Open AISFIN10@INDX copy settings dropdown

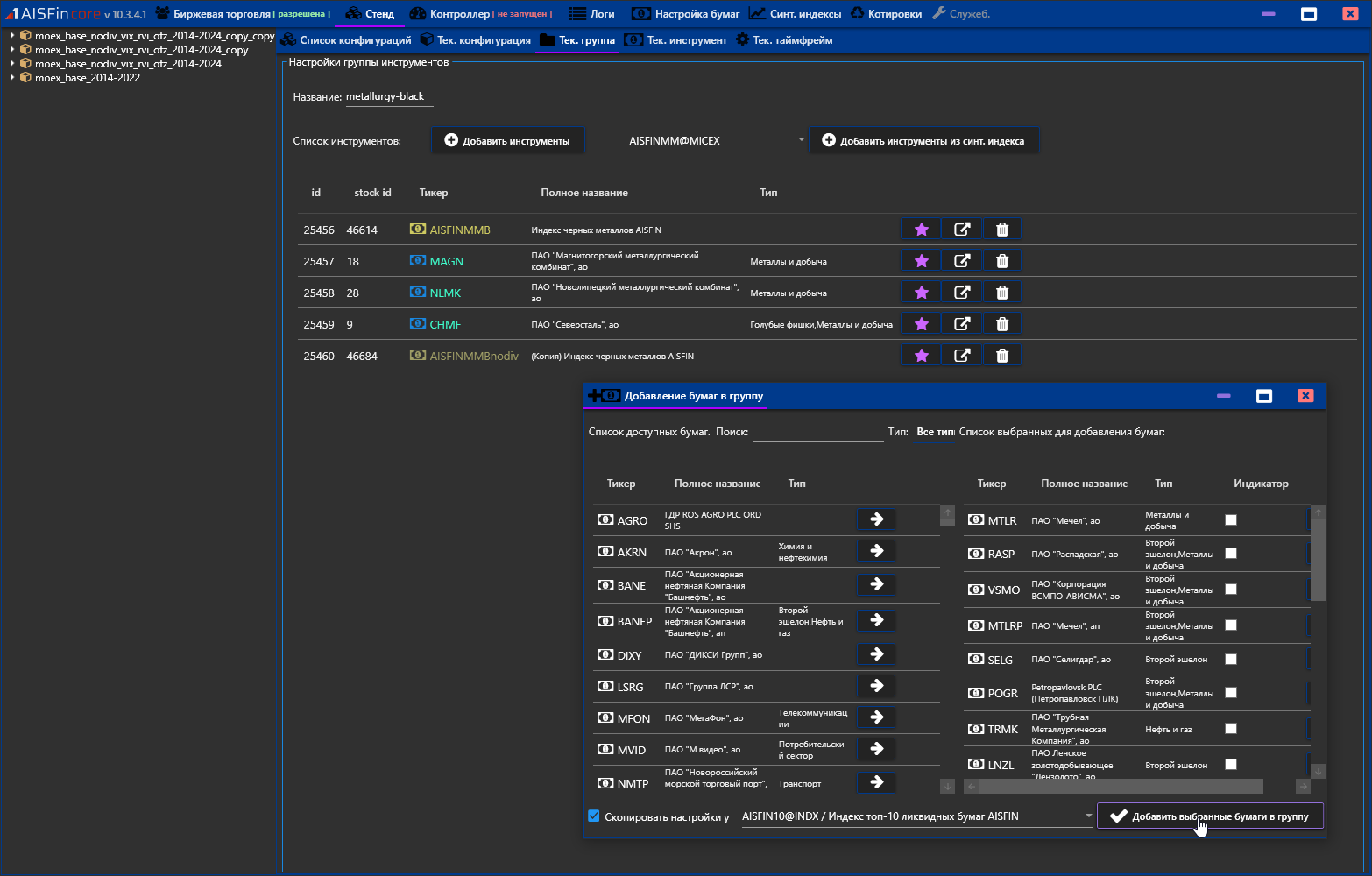pyautogui.click(x=916, y=816)
